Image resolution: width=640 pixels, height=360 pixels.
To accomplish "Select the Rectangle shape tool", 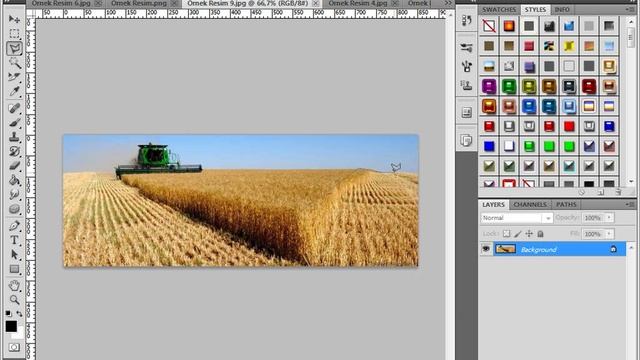I will [14, 269].
